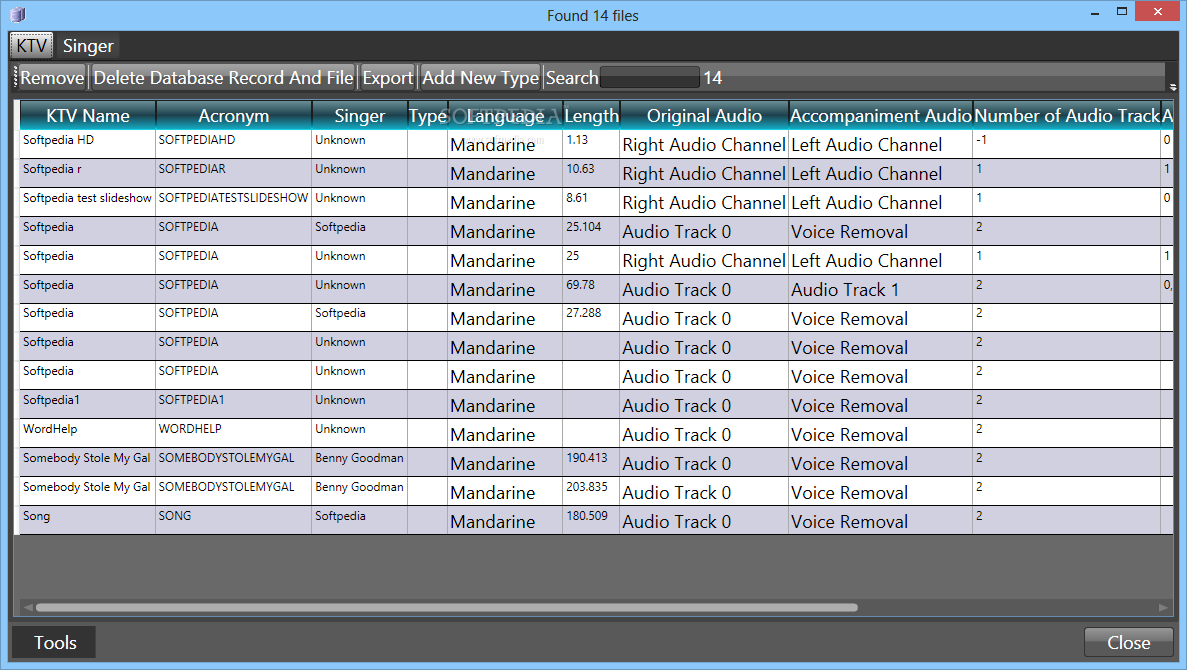The width and height of the screenshot is (1187, 670).
Task: Click length value '1.13'
Action: tap(577, 140)
